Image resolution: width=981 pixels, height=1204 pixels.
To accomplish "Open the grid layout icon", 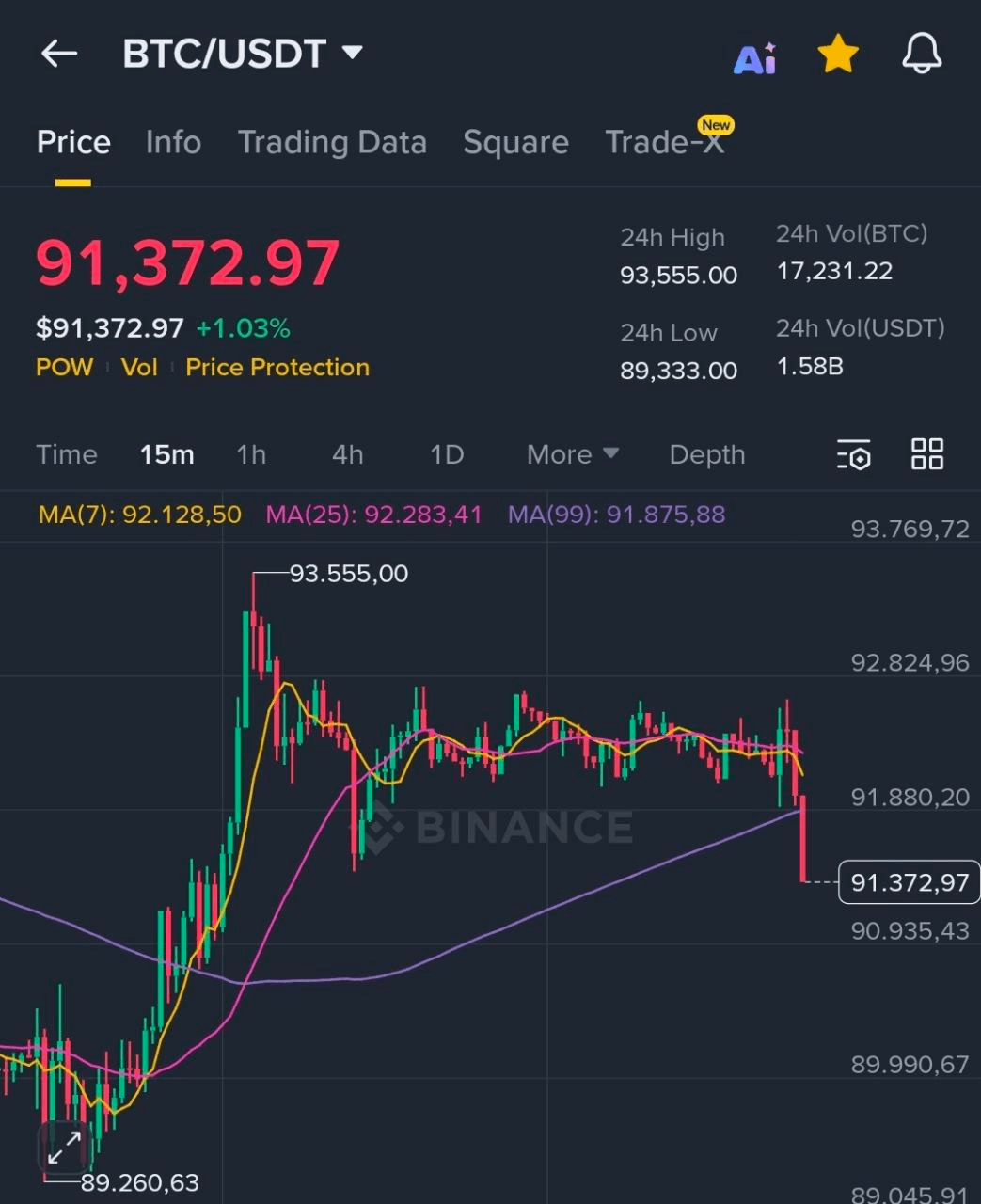I will point(926,453).
